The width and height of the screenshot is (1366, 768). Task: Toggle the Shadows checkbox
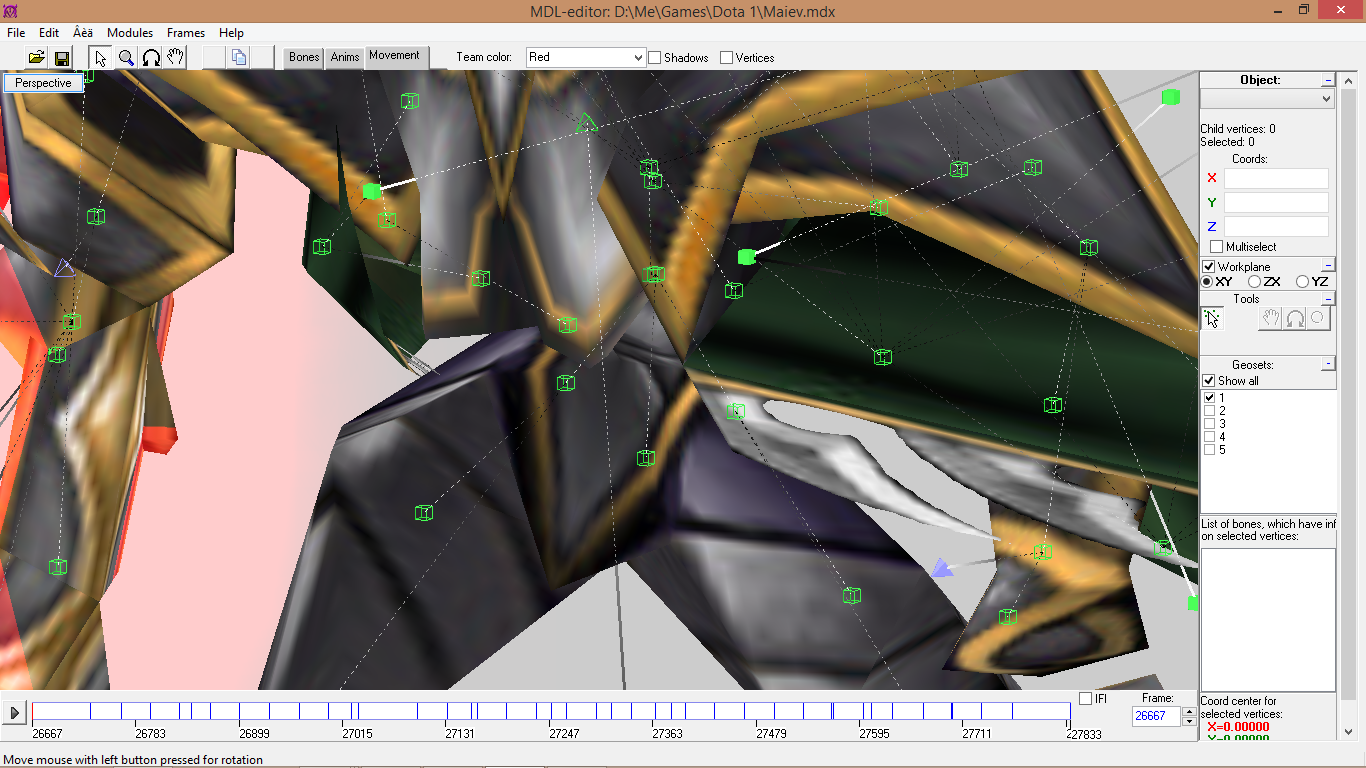[655, 58]
